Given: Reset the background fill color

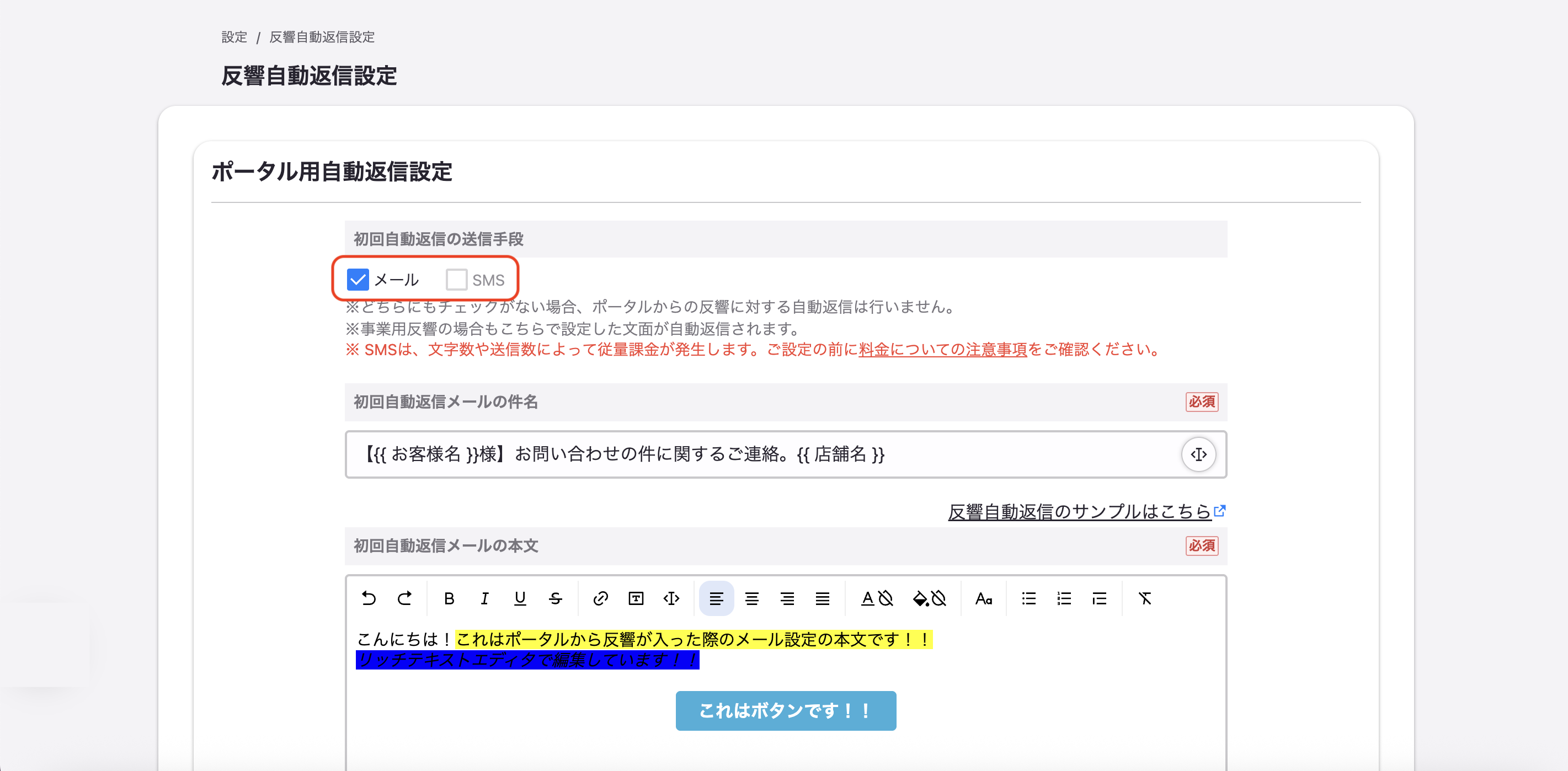Looking at the screenshot, I should 939,598.
